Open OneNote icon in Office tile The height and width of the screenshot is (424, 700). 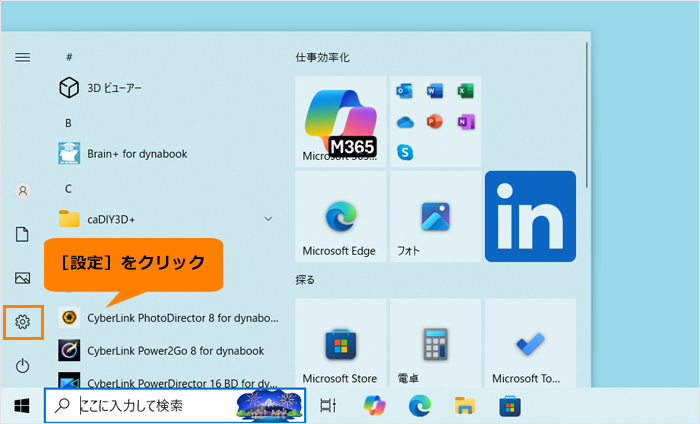[x=466, y=121]
